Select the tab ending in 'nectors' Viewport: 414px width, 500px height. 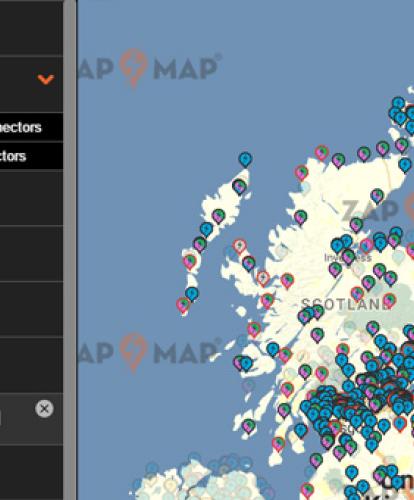[x=21, y=127]
